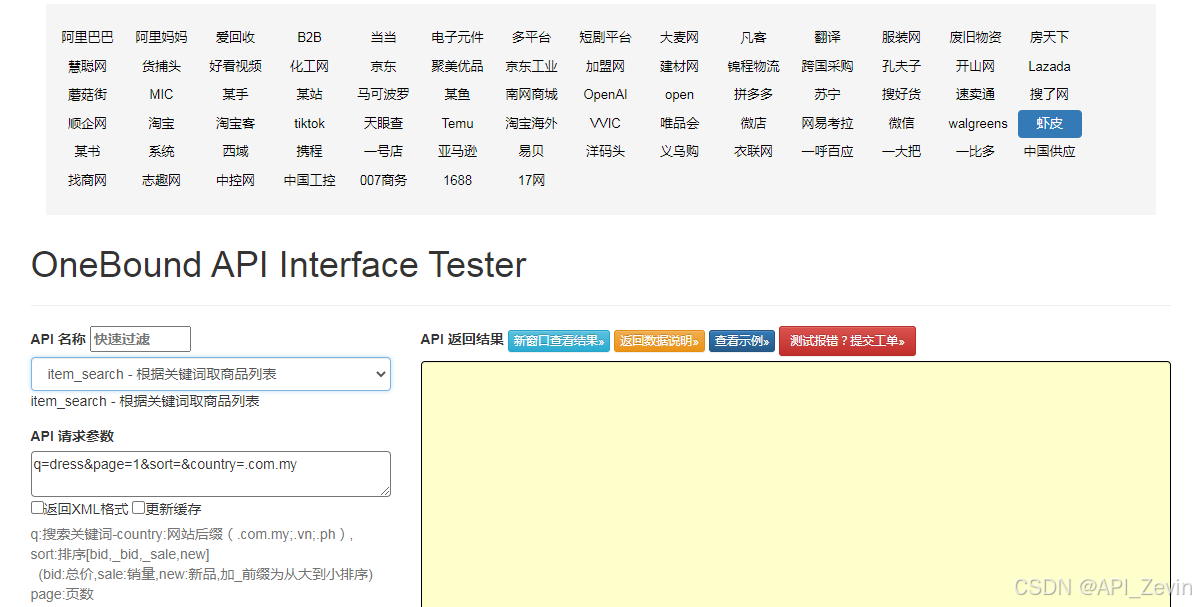Viewport: 1196px width, 607px height.
Task: Tick the 更新缓存 checkbox
Action: pos(138,508)
